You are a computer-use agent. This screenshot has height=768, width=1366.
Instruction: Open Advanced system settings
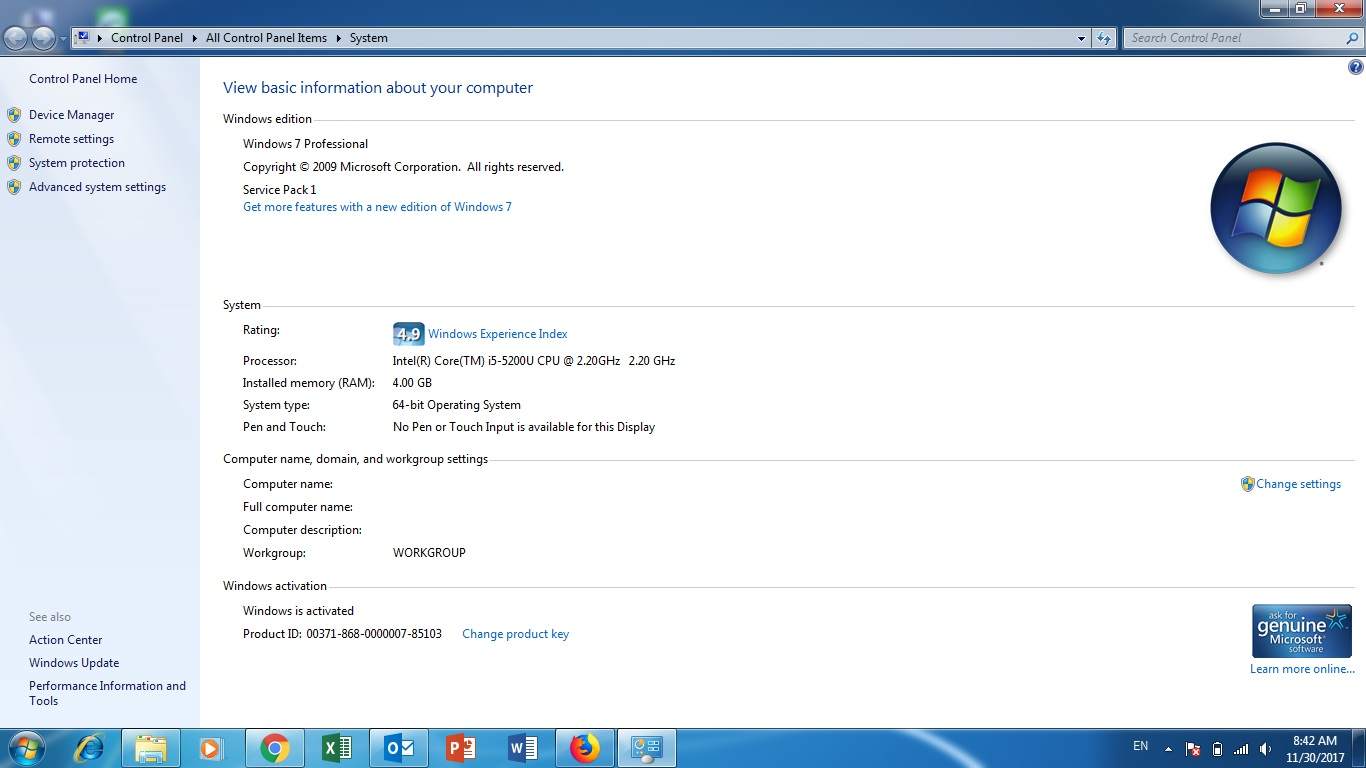(x=97, y=187)
